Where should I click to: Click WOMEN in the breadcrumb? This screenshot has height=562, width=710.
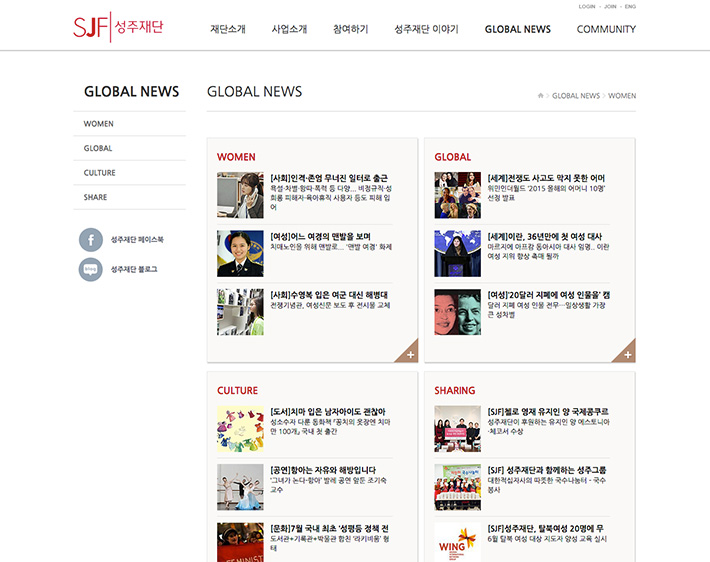622,96
